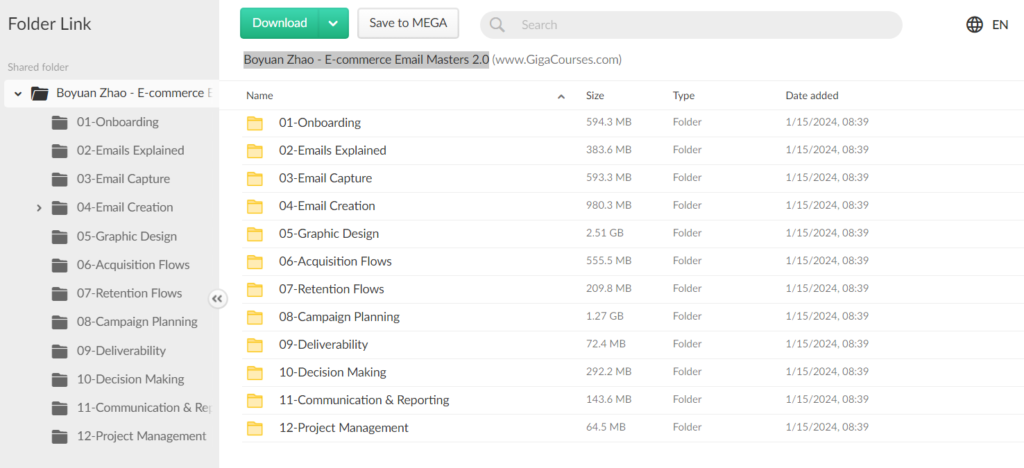Open 09-Deliverability name in file list
The height and width of the screenshot is (468, 1024).
pyautogui.click(x=323, y=345)
